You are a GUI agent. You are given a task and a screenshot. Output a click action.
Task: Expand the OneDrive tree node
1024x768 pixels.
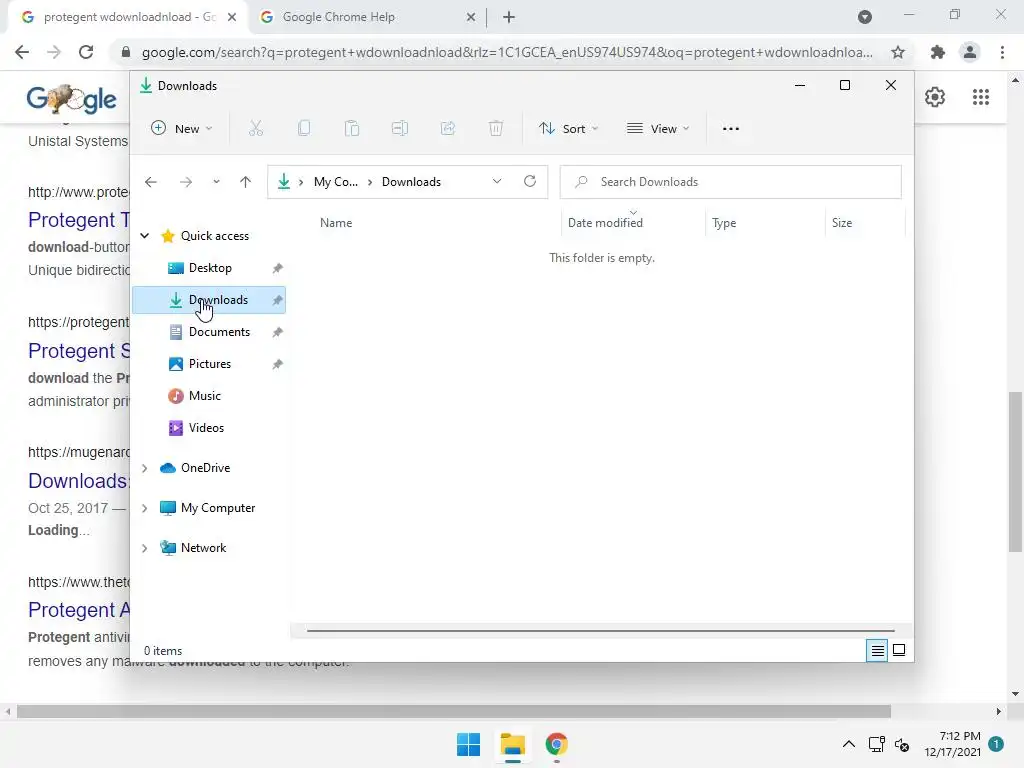point(145,468)
